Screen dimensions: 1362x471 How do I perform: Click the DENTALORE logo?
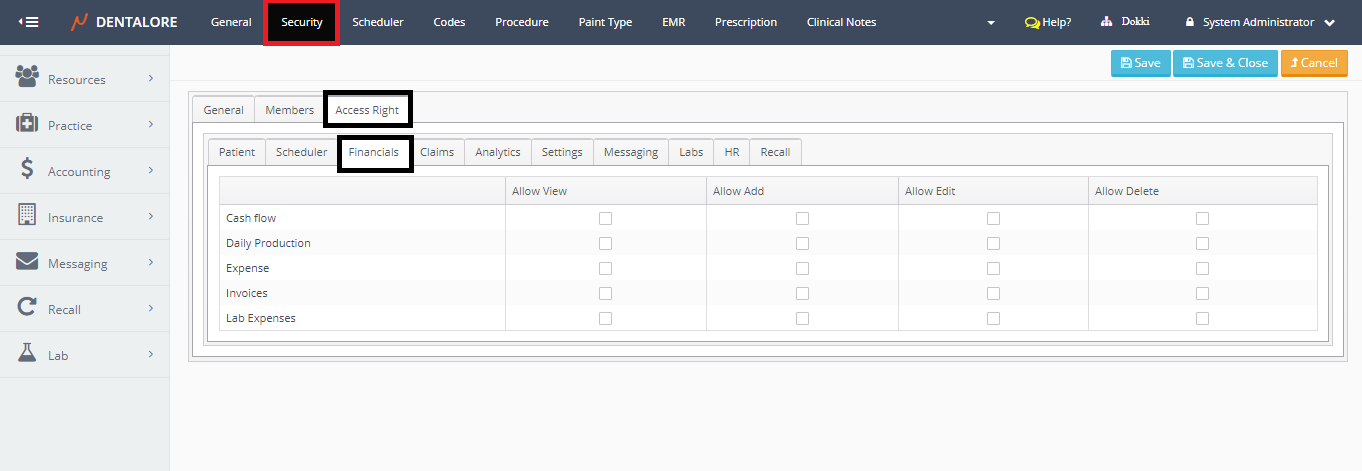click(x=124, y=22)
